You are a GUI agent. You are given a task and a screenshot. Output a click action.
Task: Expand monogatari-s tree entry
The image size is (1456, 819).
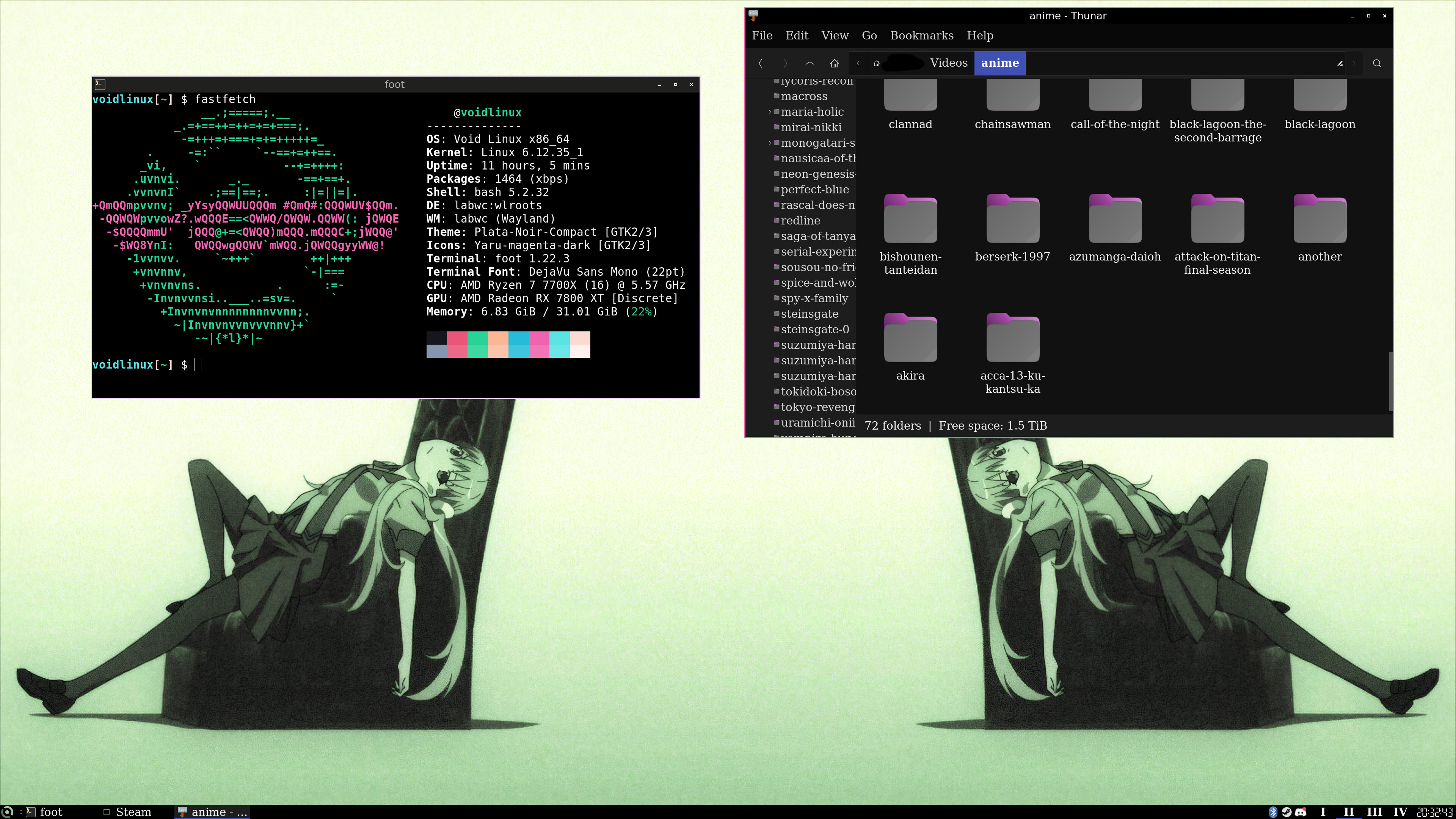click(x=769, y=143)
